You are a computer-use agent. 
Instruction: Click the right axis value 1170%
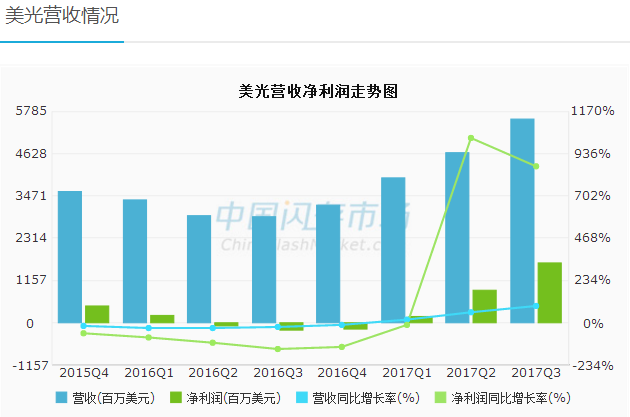(x=593, y=111)
